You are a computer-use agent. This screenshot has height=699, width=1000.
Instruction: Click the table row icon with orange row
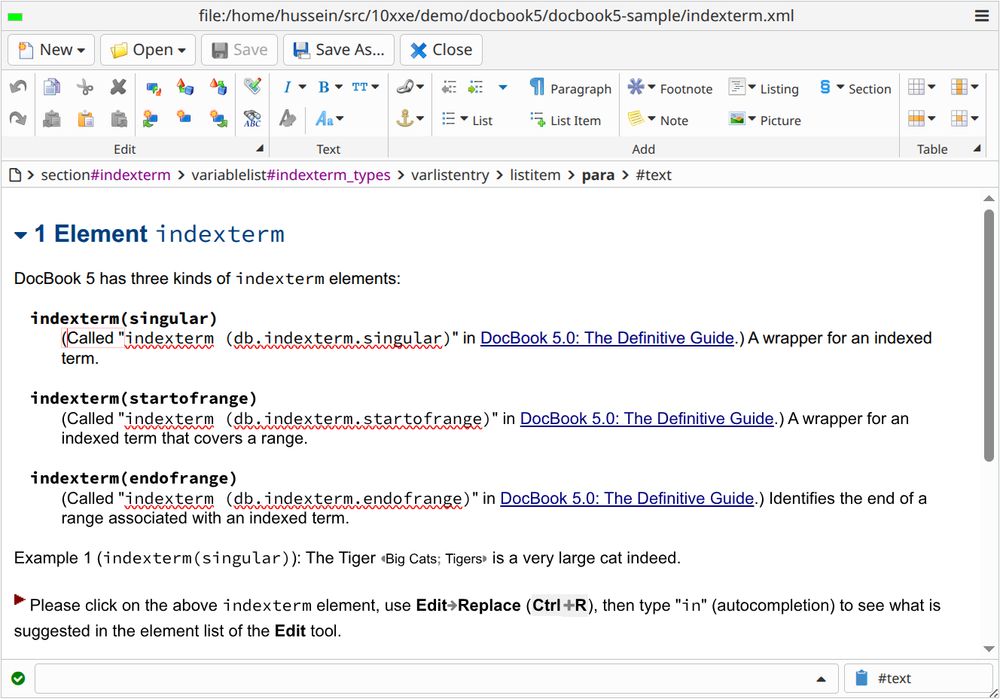[x=916, y=119]
